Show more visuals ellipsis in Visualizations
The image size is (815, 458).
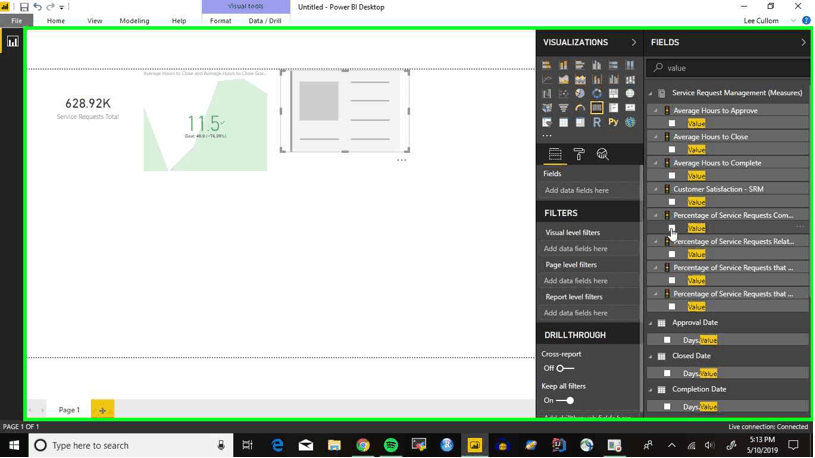pos(547,135)
